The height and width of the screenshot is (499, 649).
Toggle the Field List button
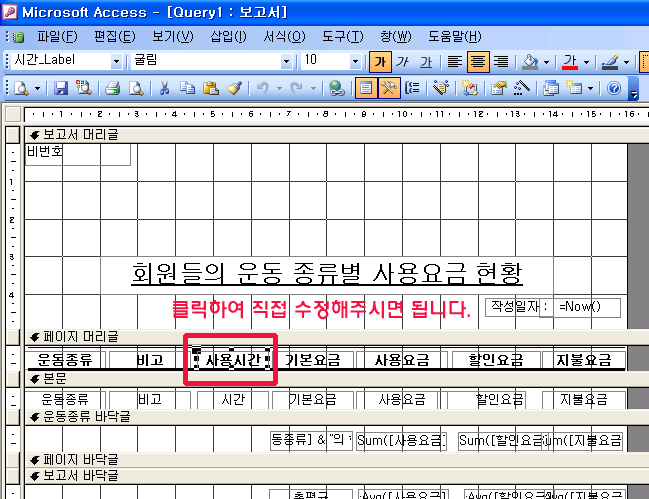pos(366,88)
